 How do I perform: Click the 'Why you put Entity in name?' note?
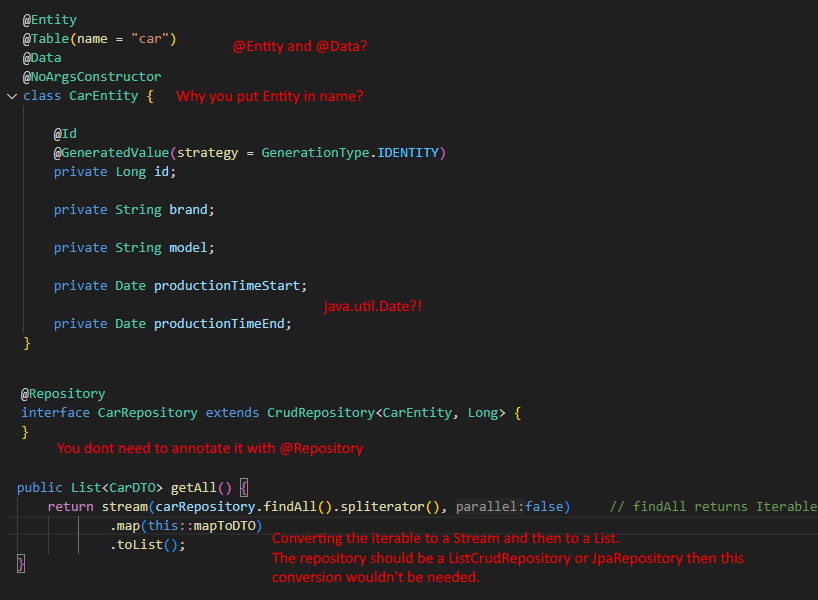coord(270,97)
